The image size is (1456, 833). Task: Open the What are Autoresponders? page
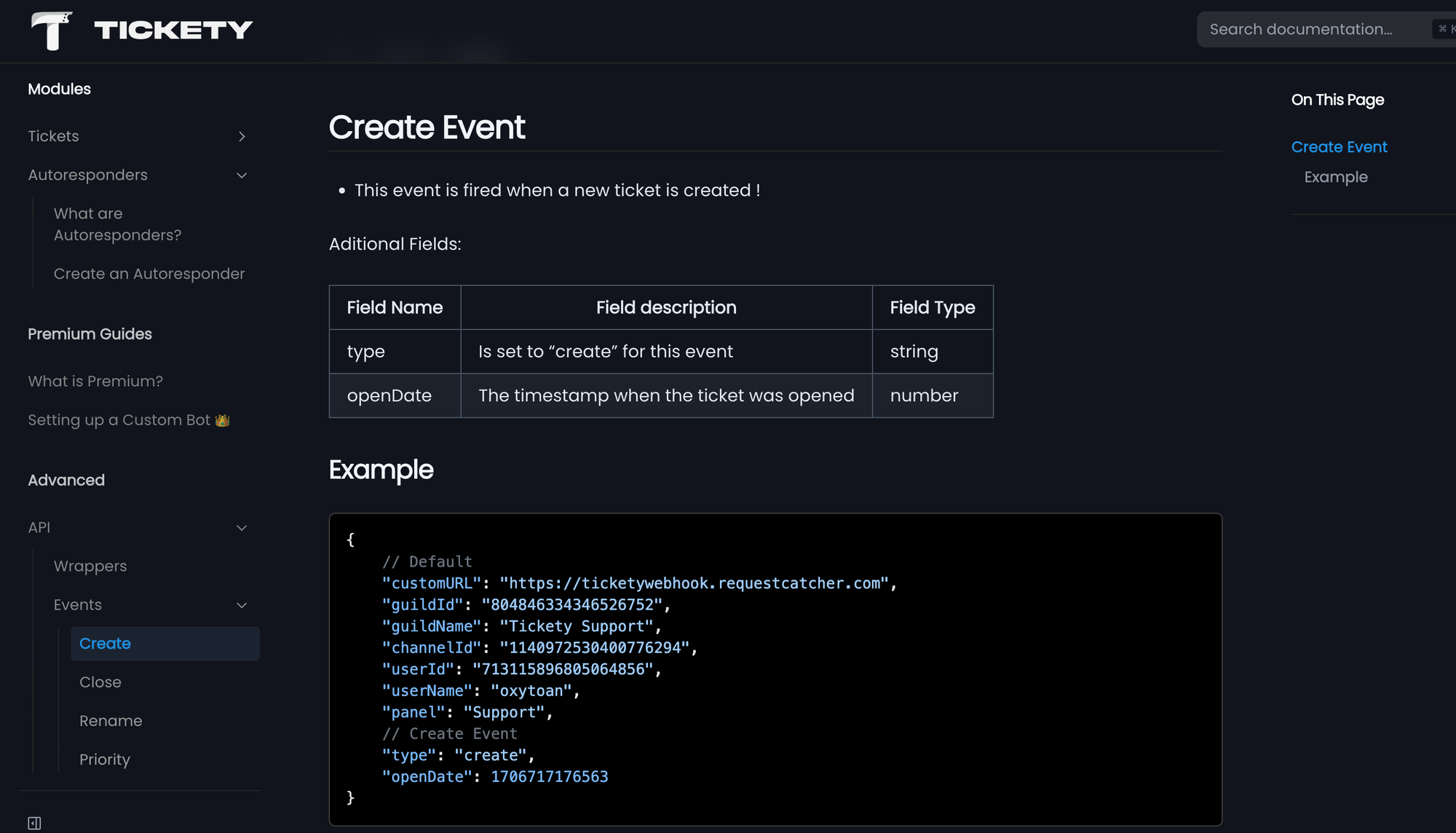[x=117, y=224]
